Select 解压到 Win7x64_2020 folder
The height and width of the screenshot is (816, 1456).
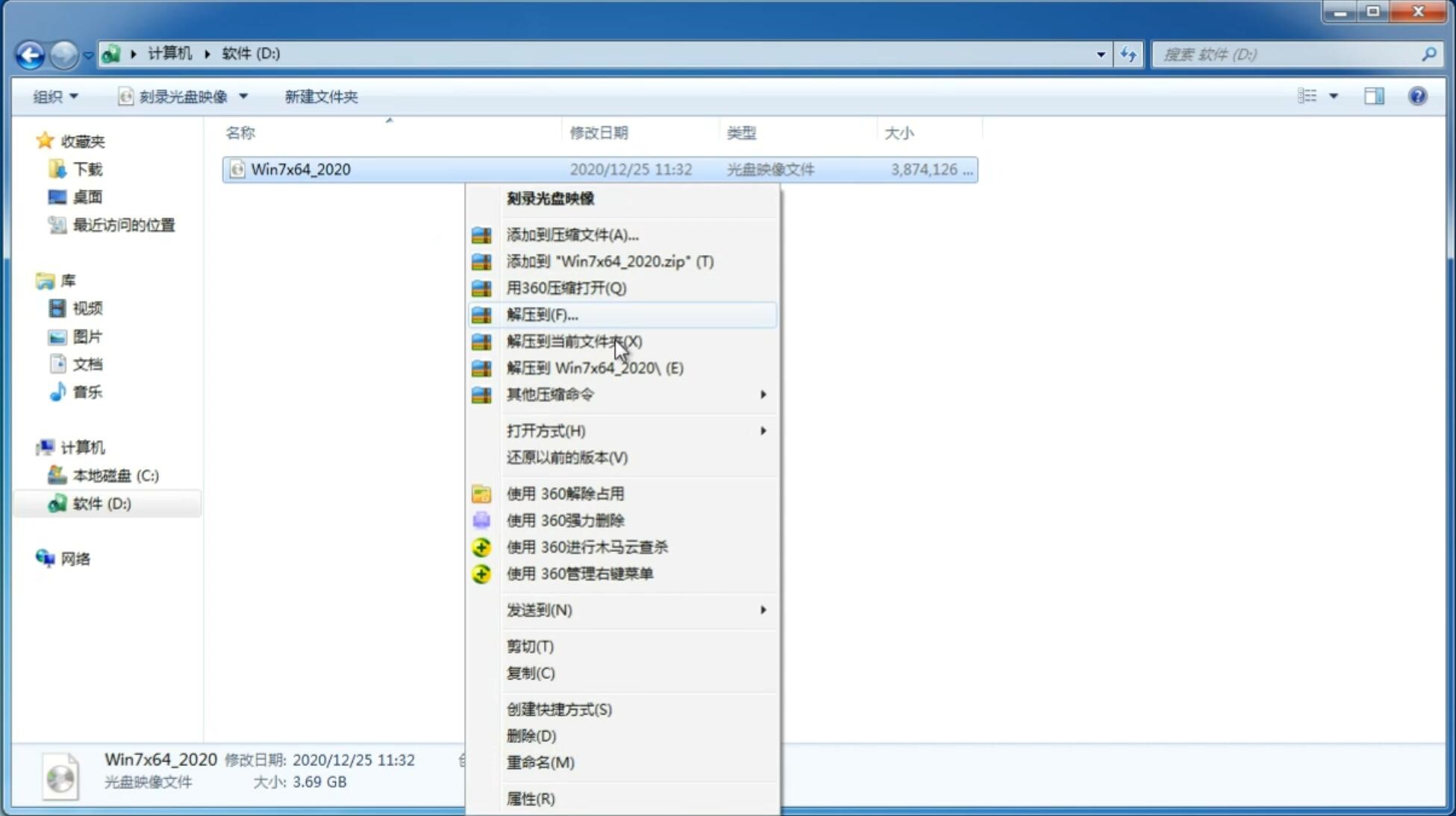[x=595, y=367]
